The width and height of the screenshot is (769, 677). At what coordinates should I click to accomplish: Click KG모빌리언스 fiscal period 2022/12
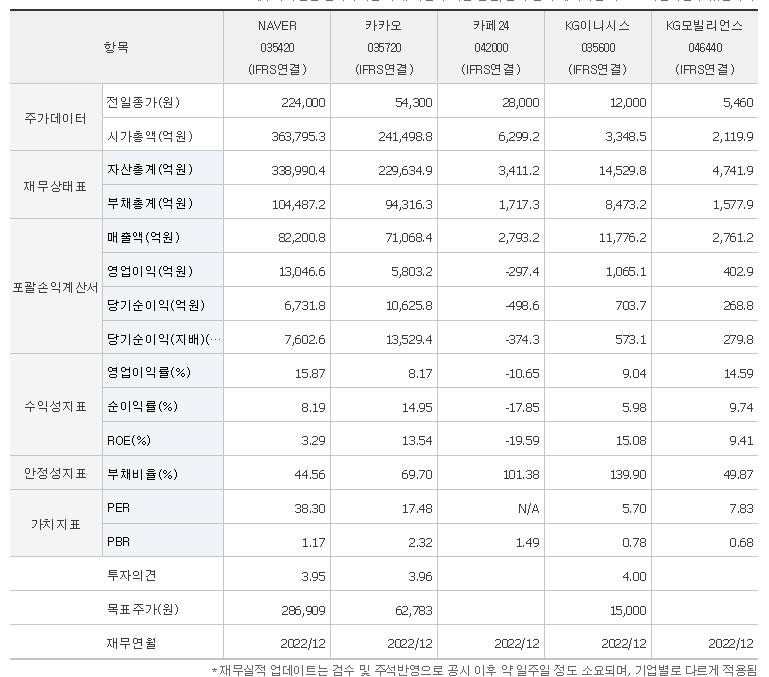[x=731, y=643]
